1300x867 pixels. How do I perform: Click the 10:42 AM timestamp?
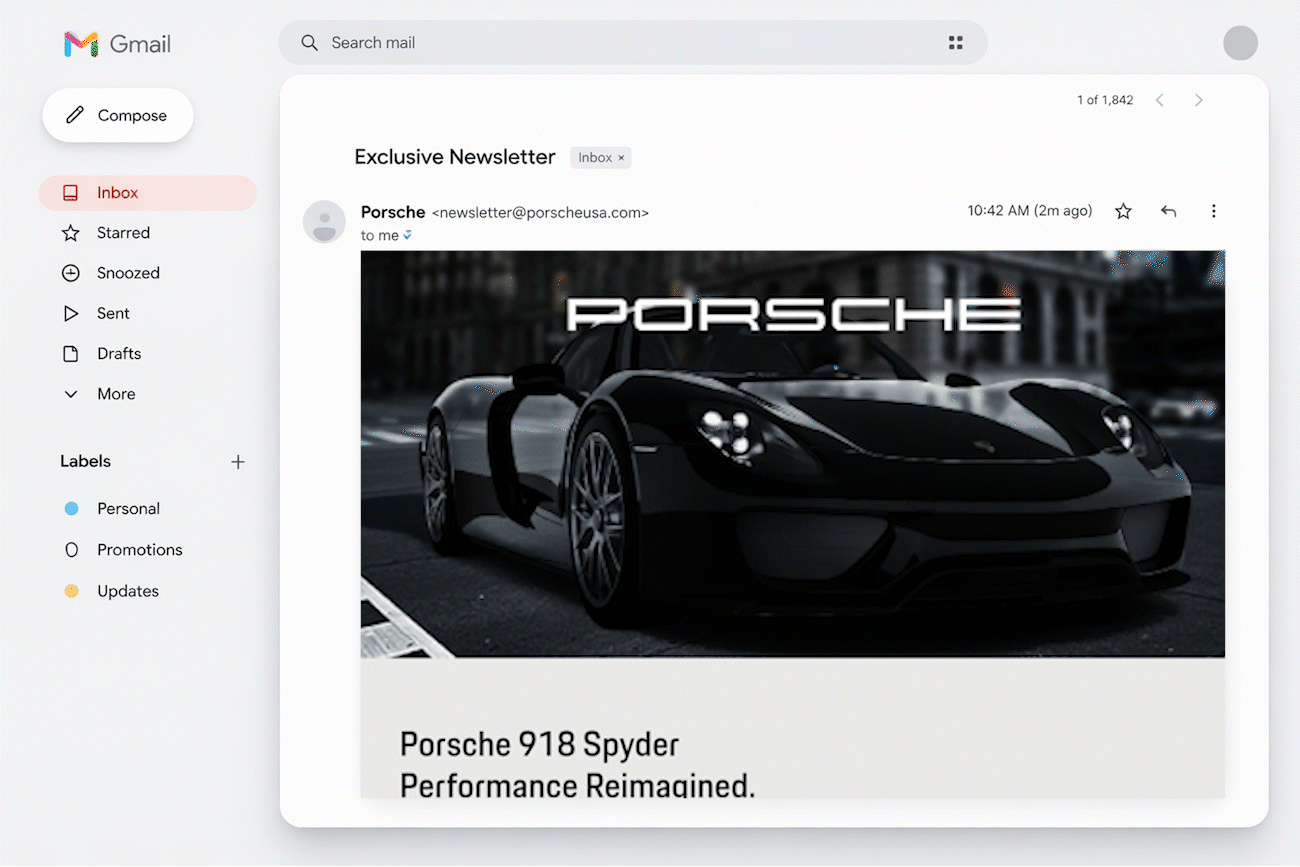1030,211
